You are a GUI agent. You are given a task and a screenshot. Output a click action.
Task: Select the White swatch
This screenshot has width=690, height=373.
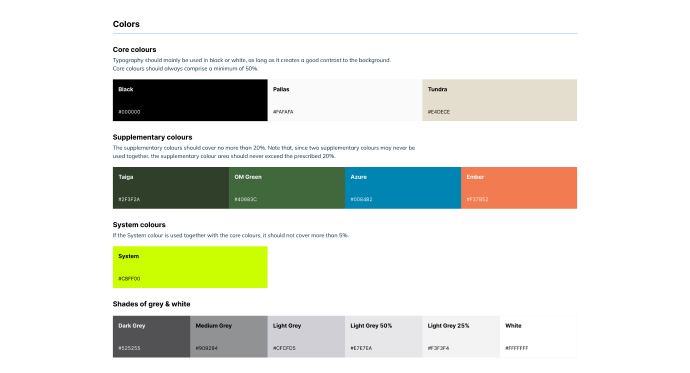538,336
